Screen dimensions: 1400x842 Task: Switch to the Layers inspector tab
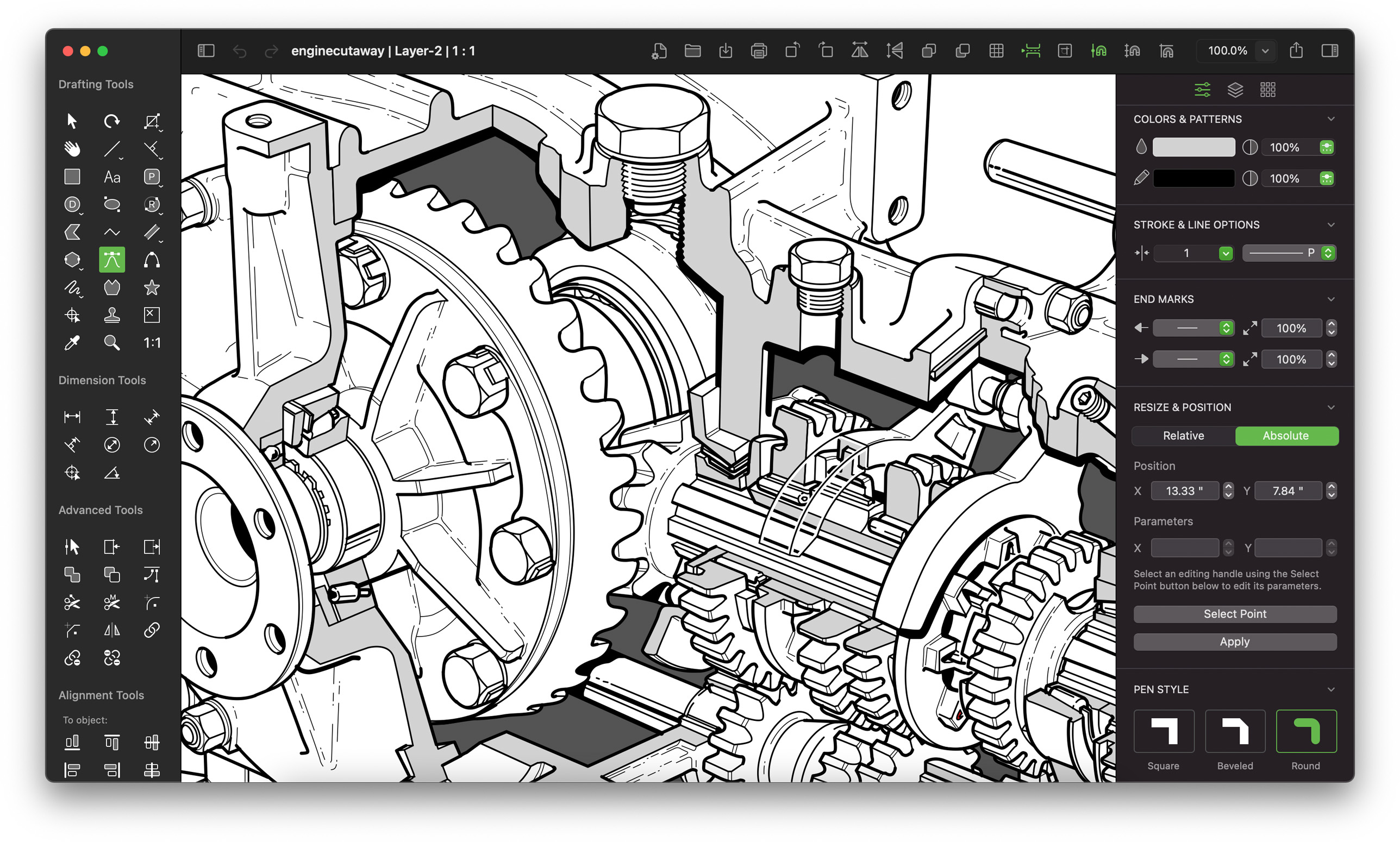1235,90
